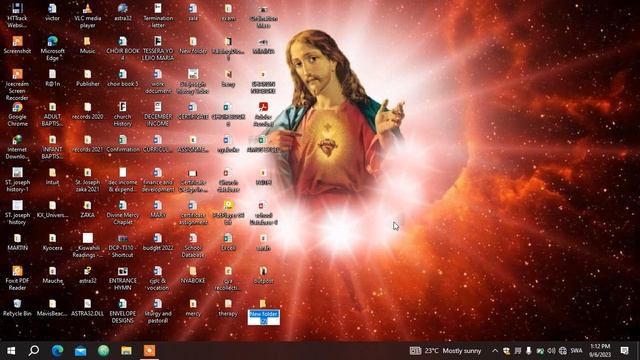This screenshot has height=360, width=640.
Task: Select the dec income & expend... file
Action: pyautogui.click(x=122, y=180)
